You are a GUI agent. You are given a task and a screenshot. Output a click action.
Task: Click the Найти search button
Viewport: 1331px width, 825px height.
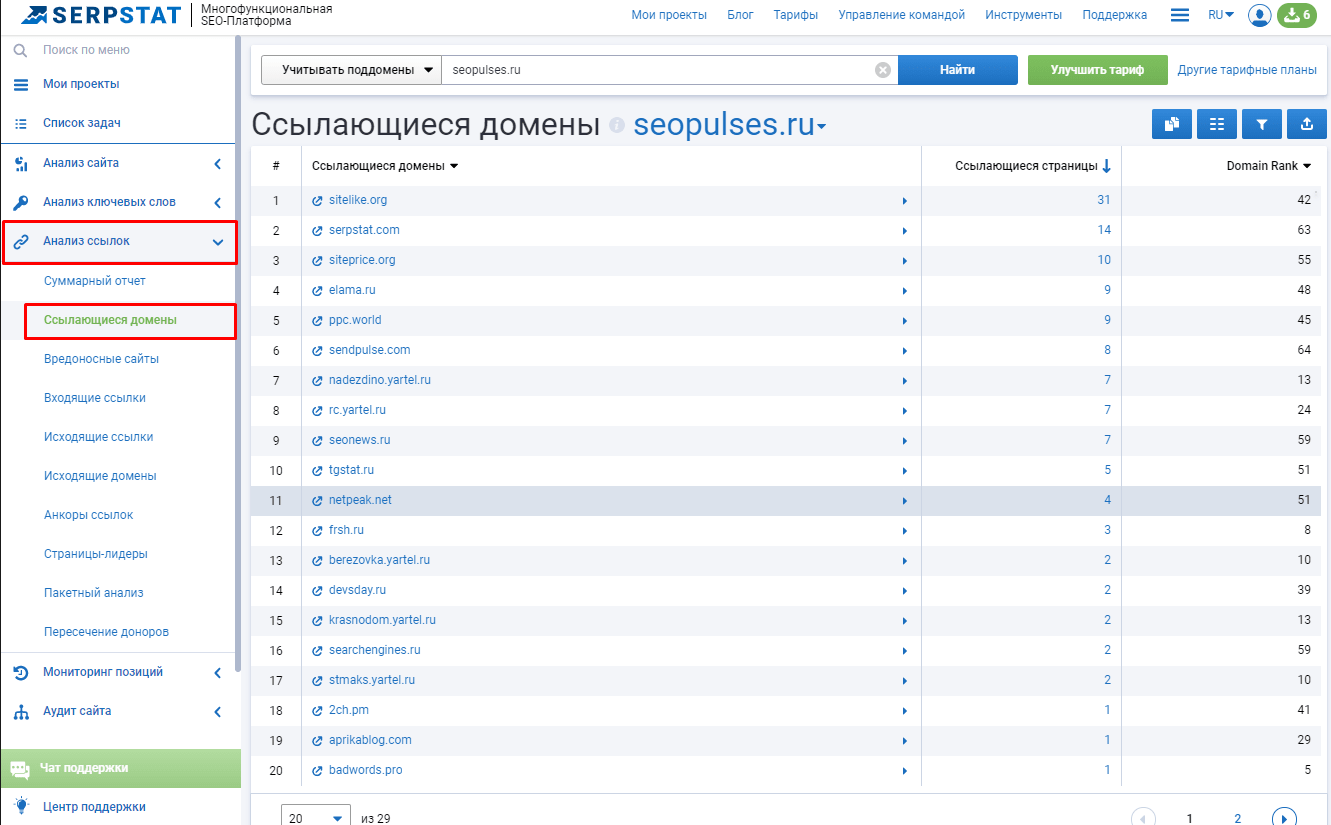coord(957,70)
